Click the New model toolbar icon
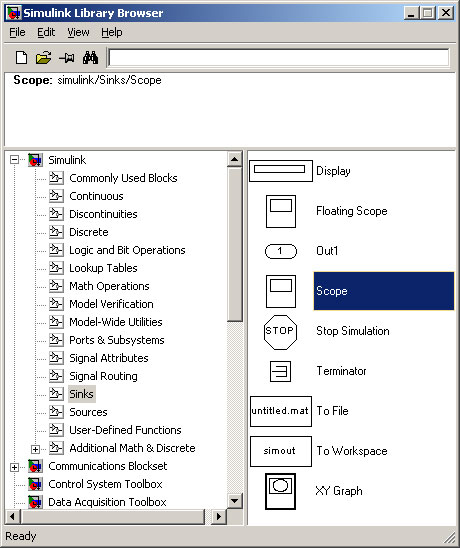460x548 pixels. tap(21, 58)
